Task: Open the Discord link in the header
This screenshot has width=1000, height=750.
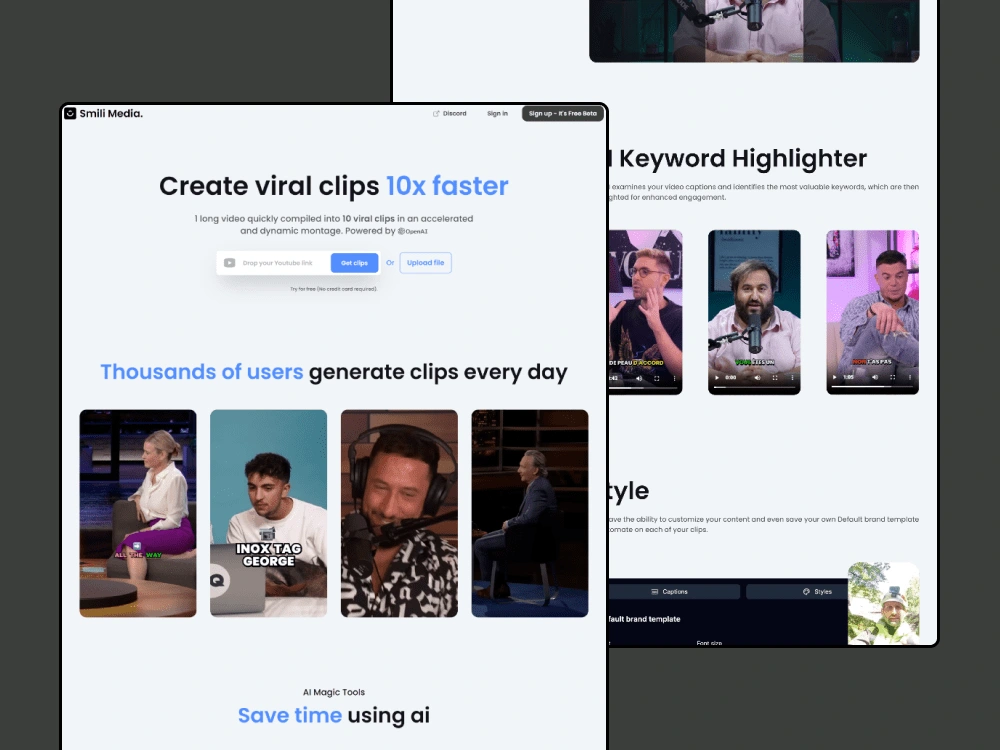Action: point(450,114)
